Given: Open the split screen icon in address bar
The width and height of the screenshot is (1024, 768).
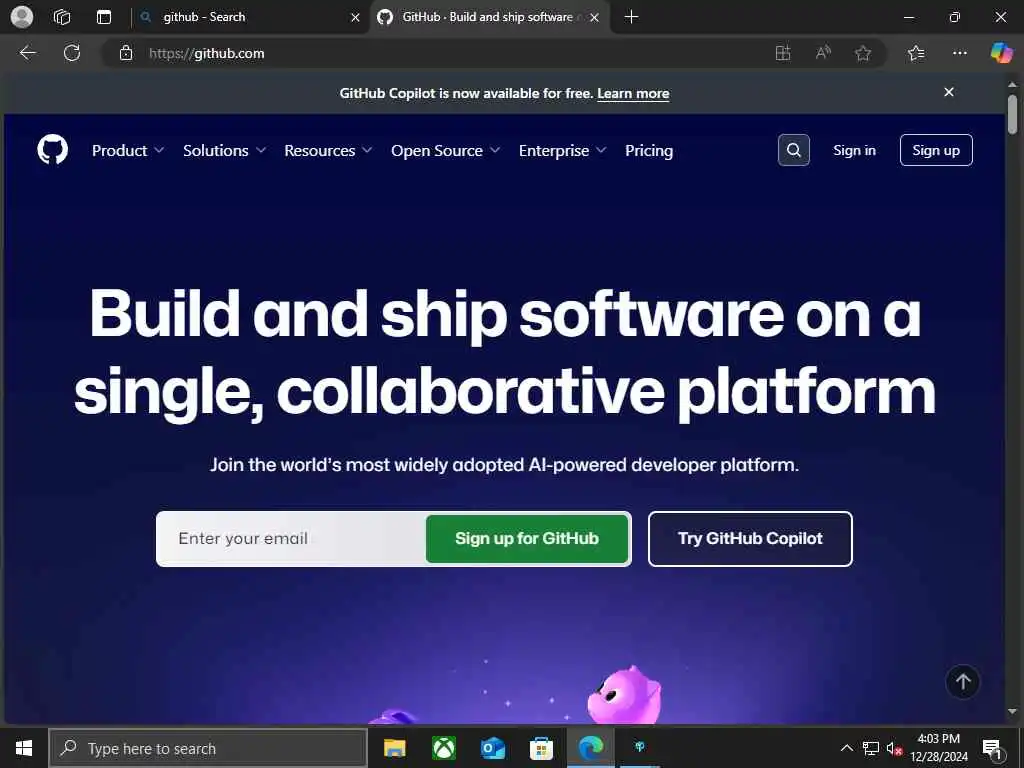Looking at the screenshot, I should tap(782, 53).
